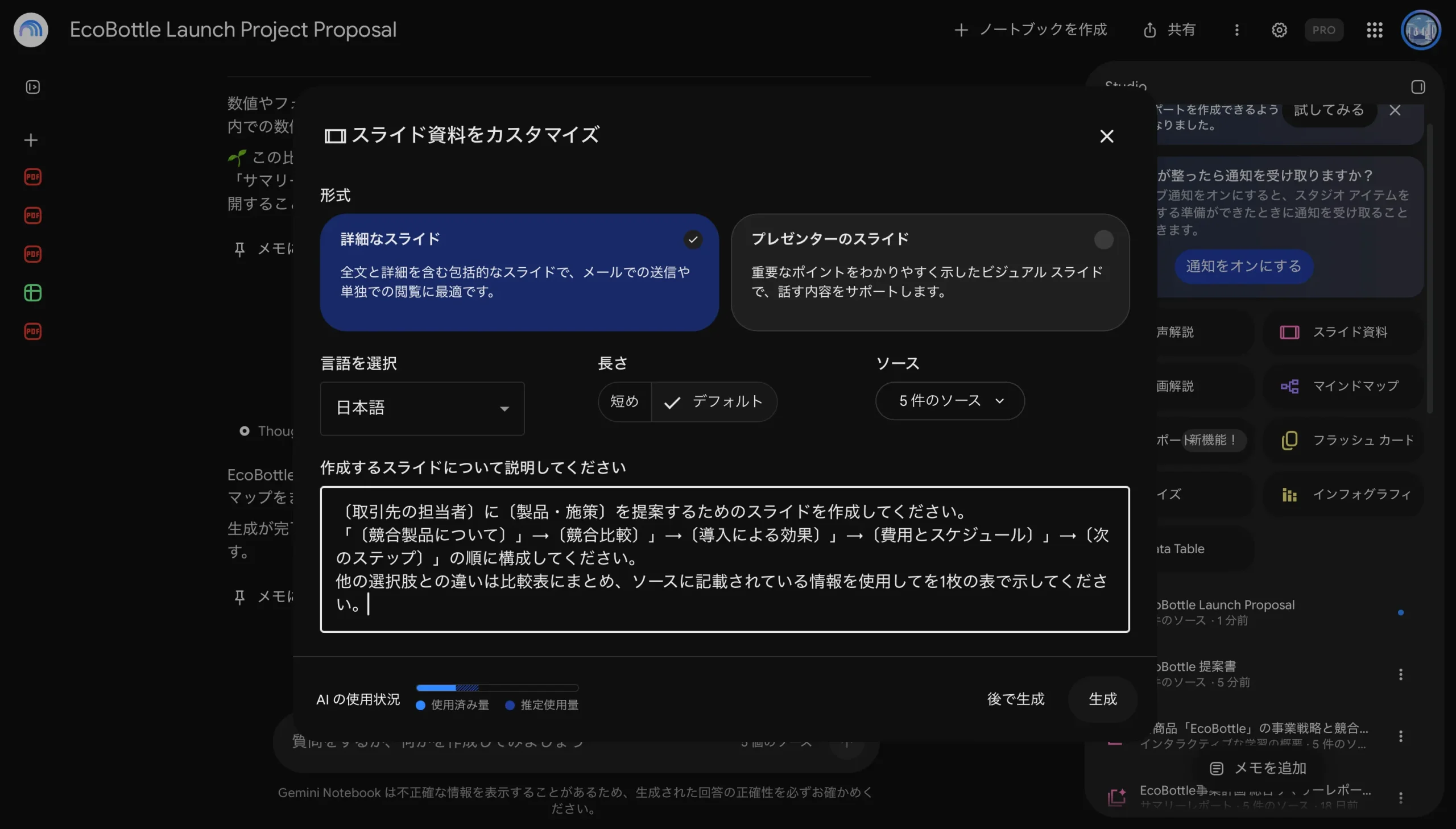Click the 生成 button
Screen dimensions: 1456x829
1102,699
